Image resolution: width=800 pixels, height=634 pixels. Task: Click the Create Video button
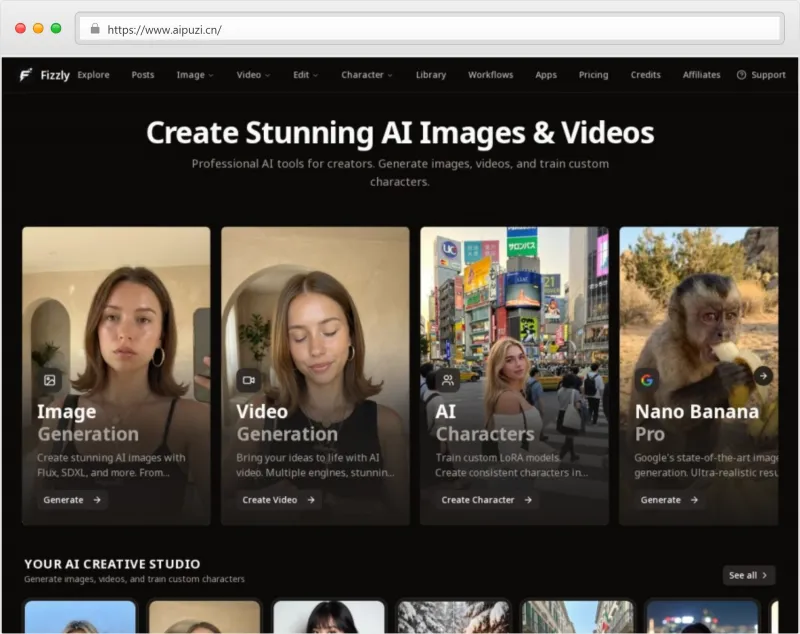coord(279,500)
